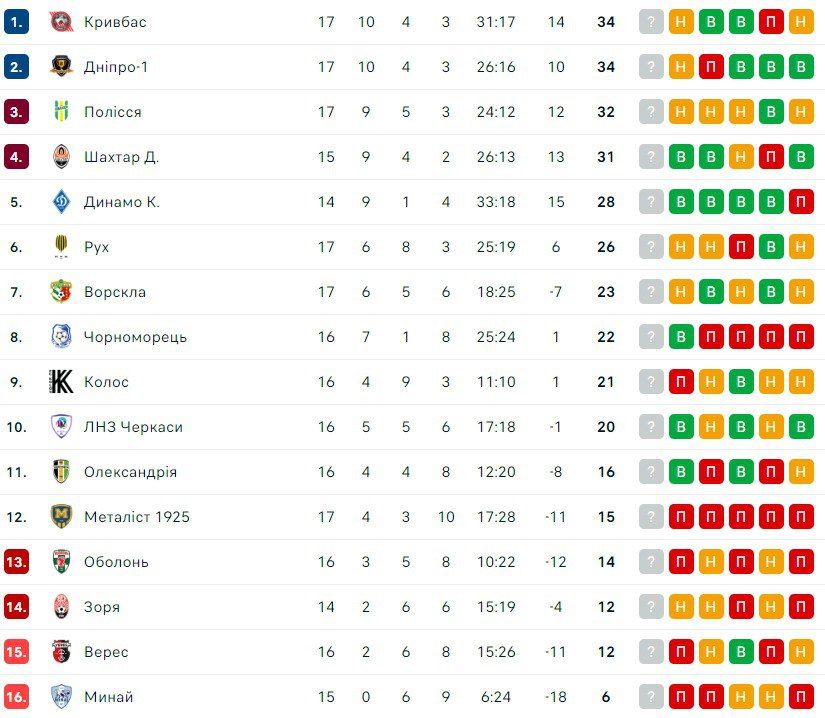This screenshot has height=718, width=825.
Task: Open the Полісся team page
Action: point(112,112)
